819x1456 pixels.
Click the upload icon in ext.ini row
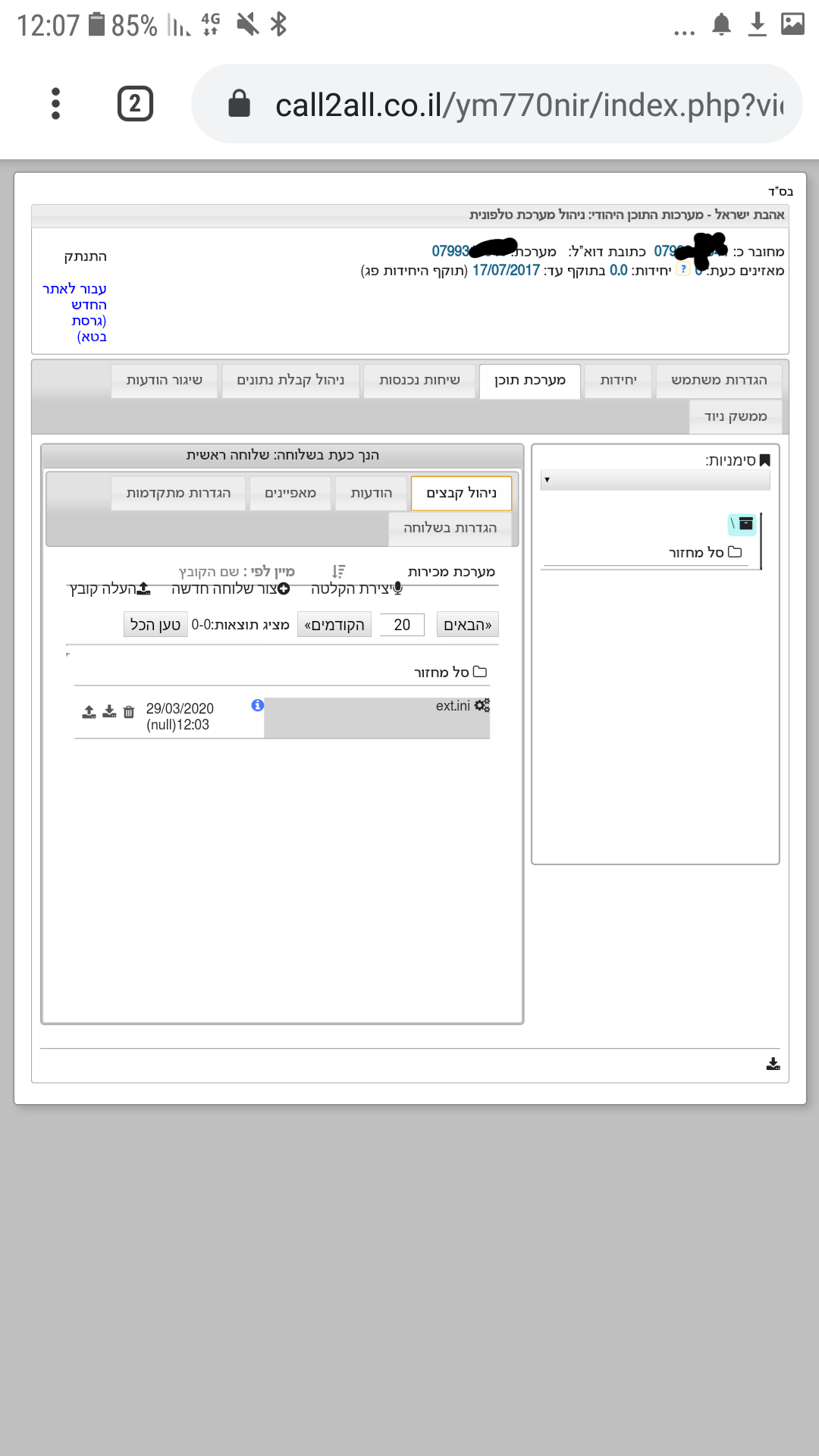[89, 711]
